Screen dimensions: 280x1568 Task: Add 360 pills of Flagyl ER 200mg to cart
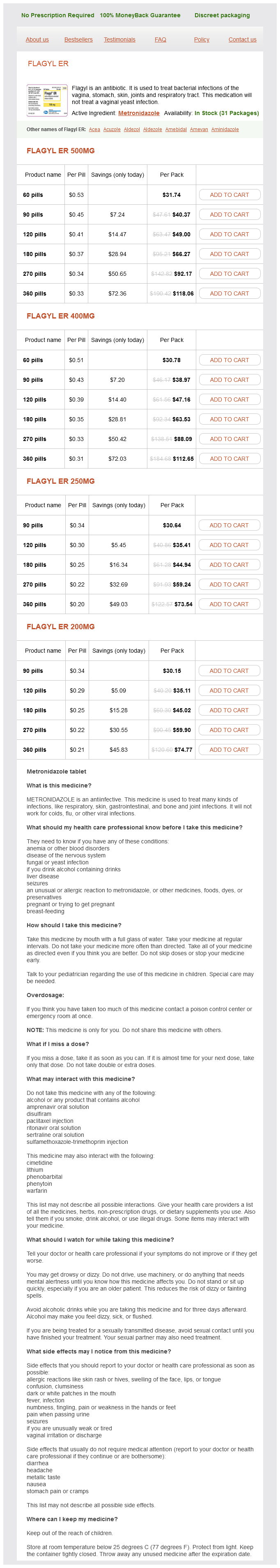pos(229,750)
